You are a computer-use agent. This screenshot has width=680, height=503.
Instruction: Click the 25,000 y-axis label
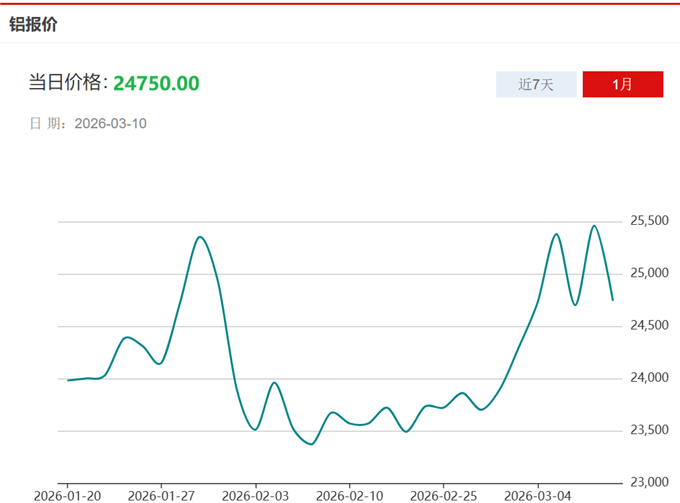[x=649, y=273]
